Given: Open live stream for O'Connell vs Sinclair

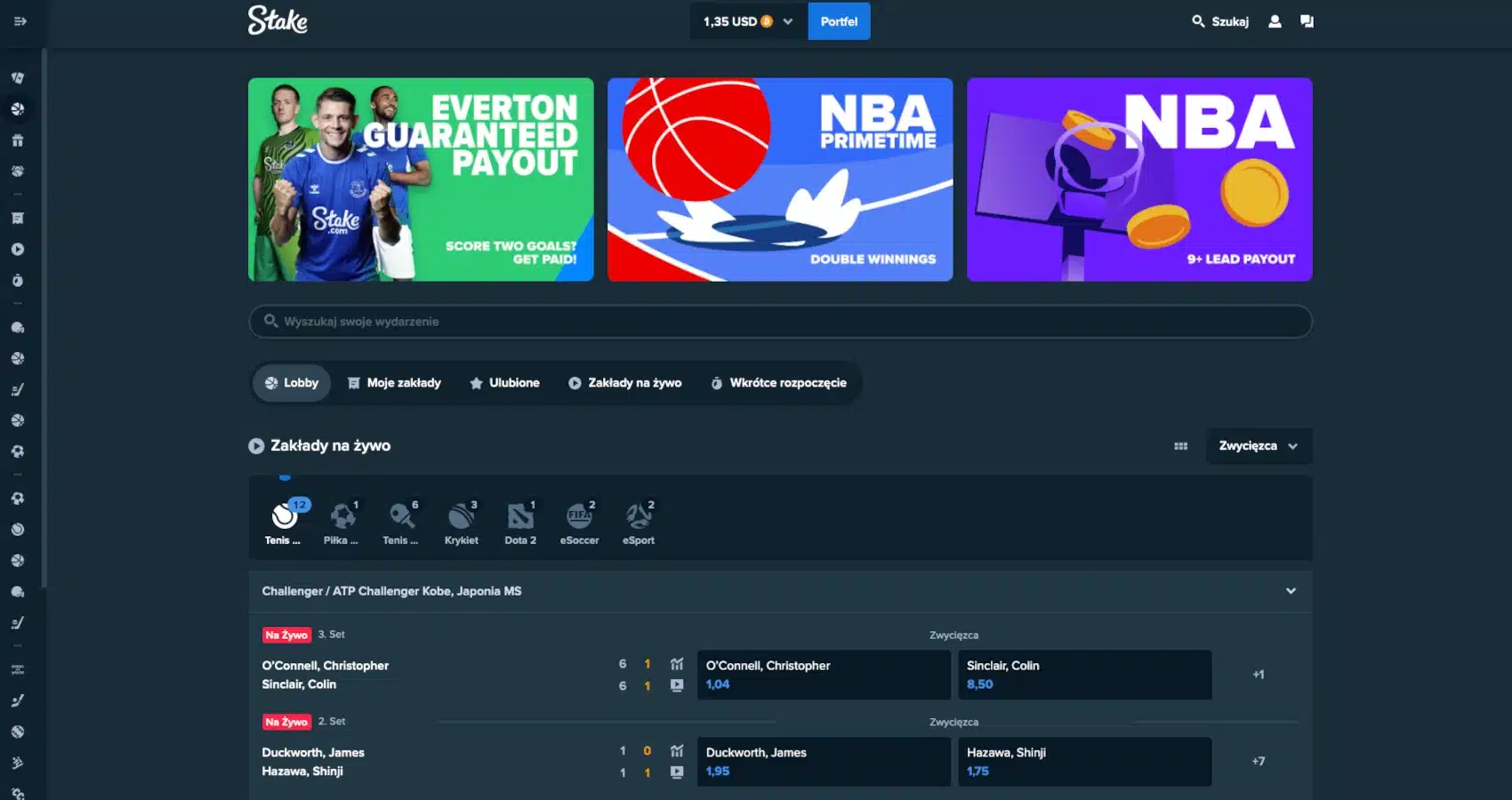Looking at the screenshot, I should (x=677, y=685).
